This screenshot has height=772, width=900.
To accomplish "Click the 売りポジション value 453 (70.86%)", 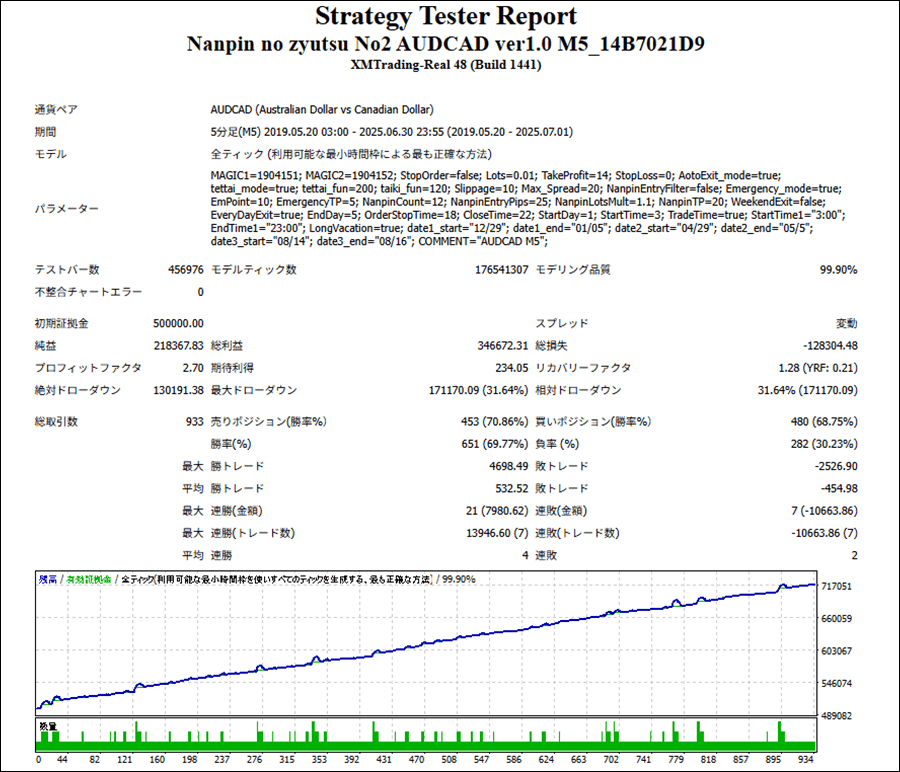I will pos(494,422).
